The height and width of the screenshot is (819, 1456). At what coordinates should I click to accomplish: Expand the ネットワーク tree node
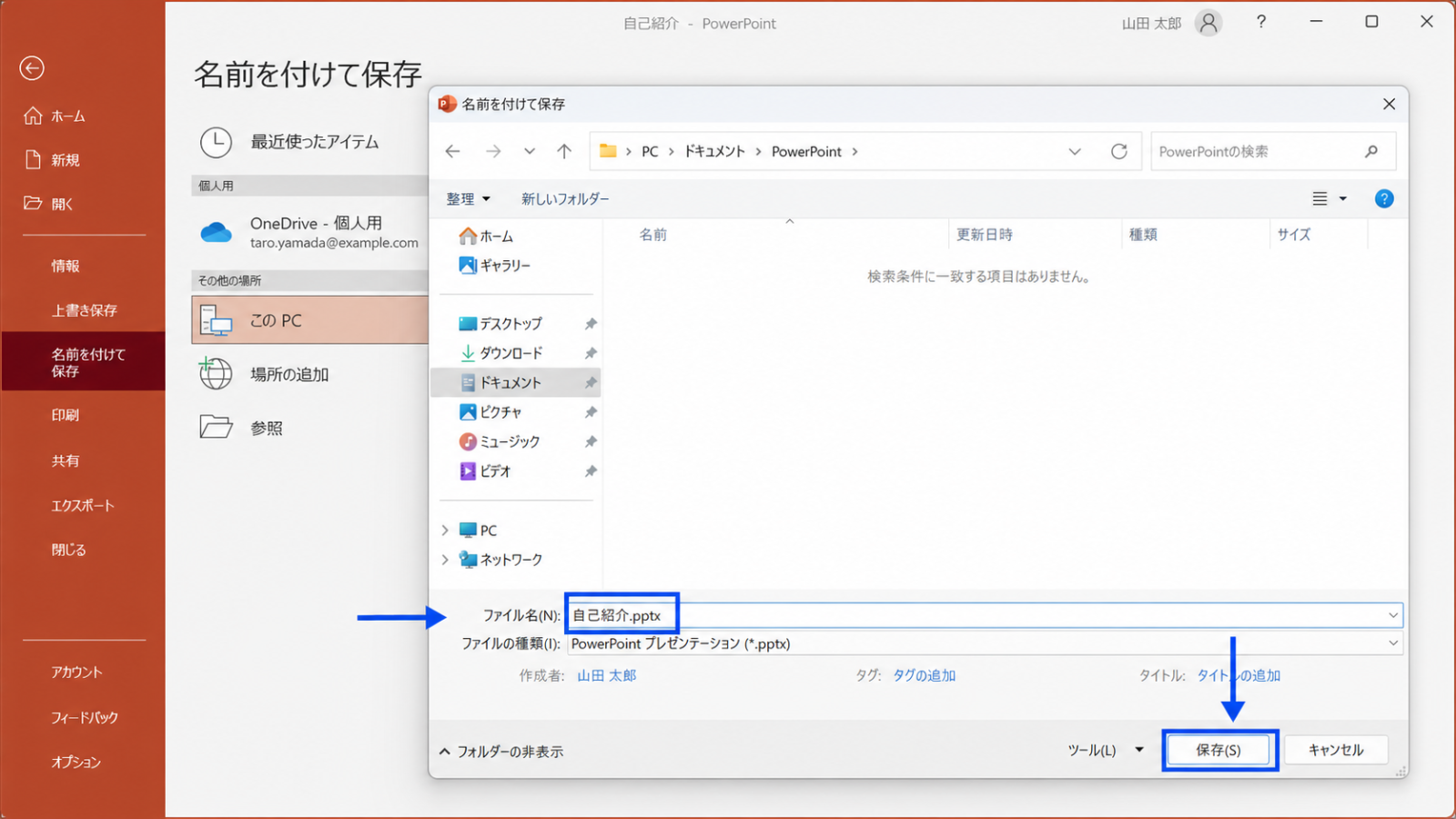pyautogui.click(x=445, y=560)
